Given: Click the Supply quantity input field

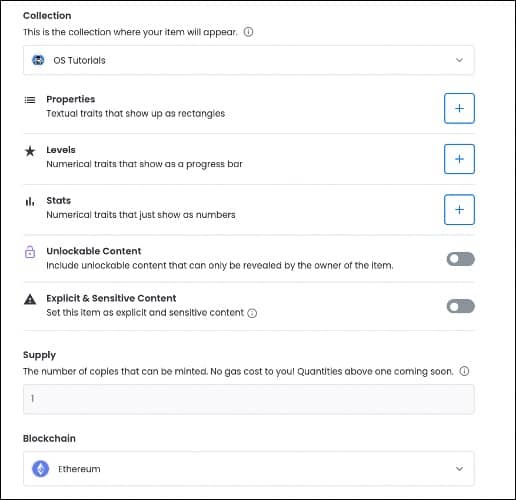Looking at the screenshot, I should [248, 399].
